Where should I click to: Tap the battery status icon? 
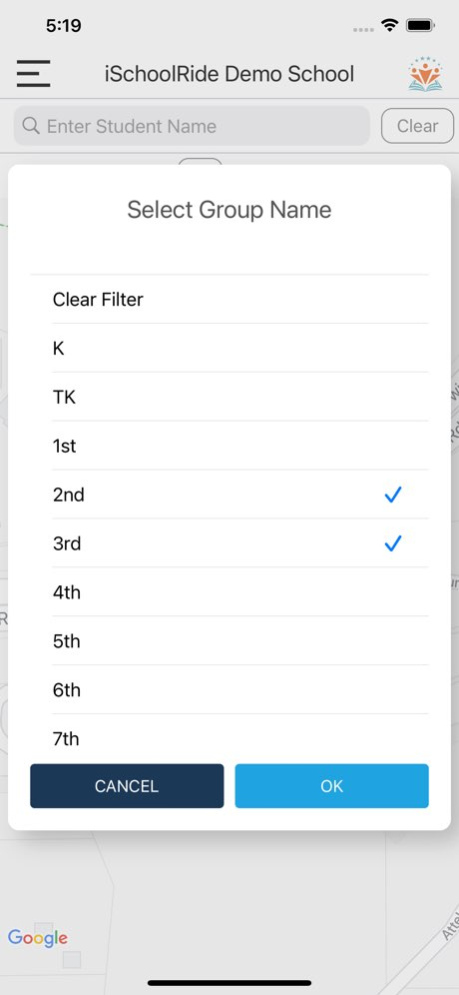tap(420, 26)
